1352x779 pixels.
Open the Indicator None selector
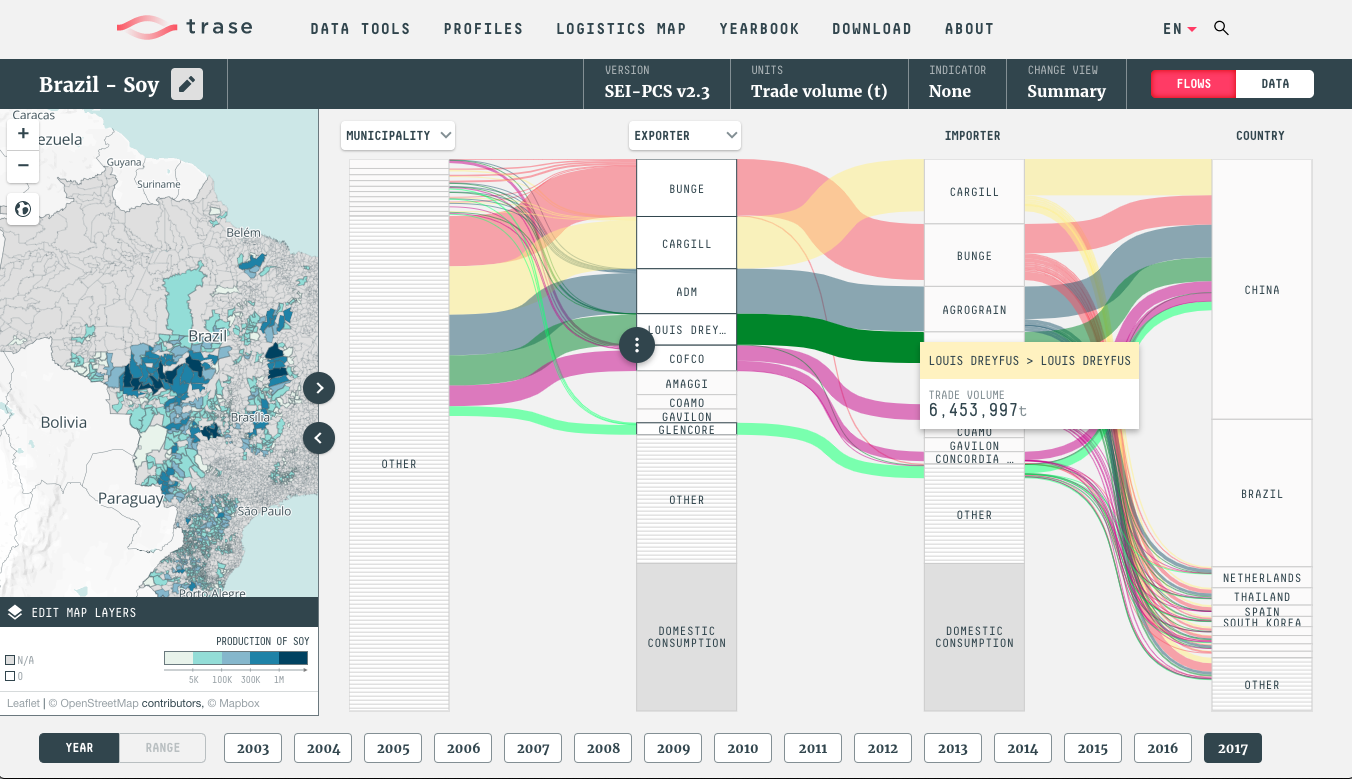[957, 84]
